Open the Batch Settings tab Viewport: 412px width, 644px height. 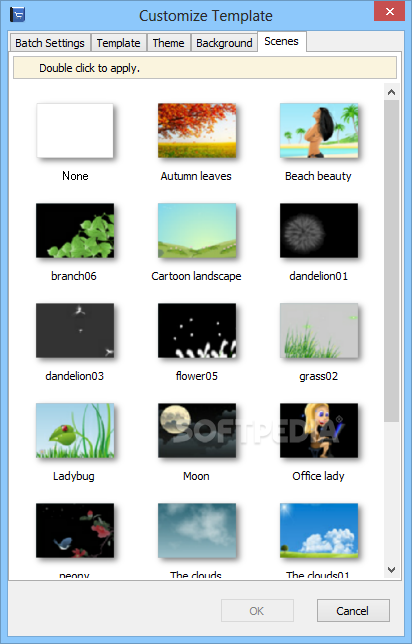tap(50, 43)
